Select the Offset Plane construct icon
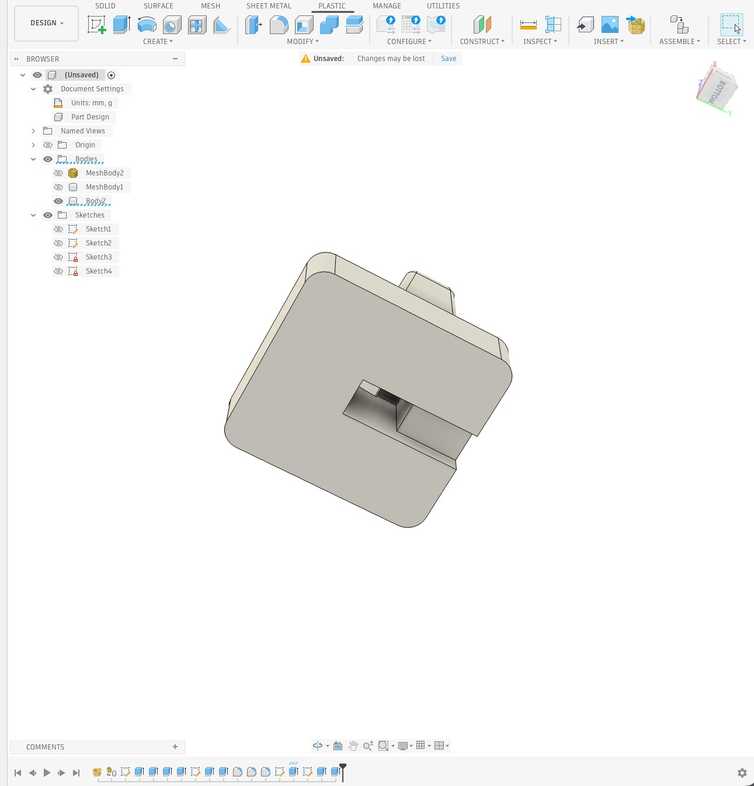754x786 pixels. (482, 25)
